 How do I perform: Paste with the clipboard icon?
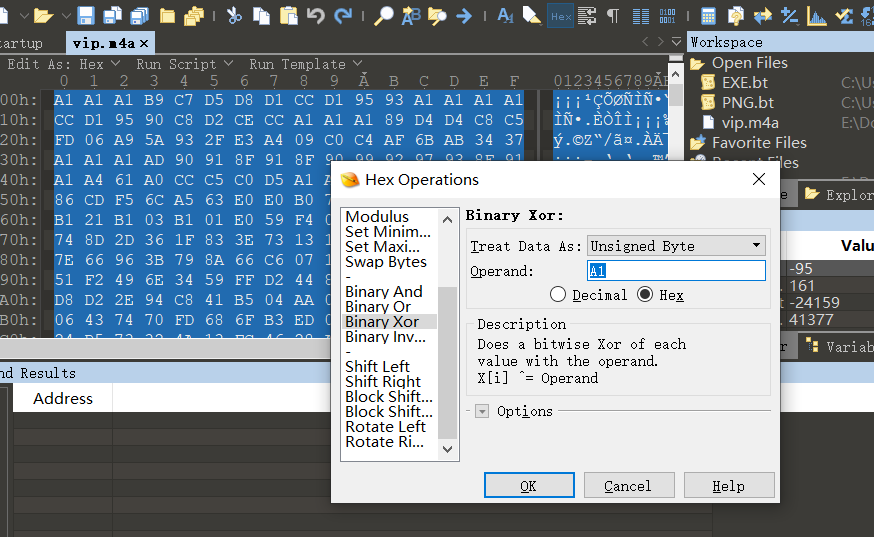click(288, 16)
